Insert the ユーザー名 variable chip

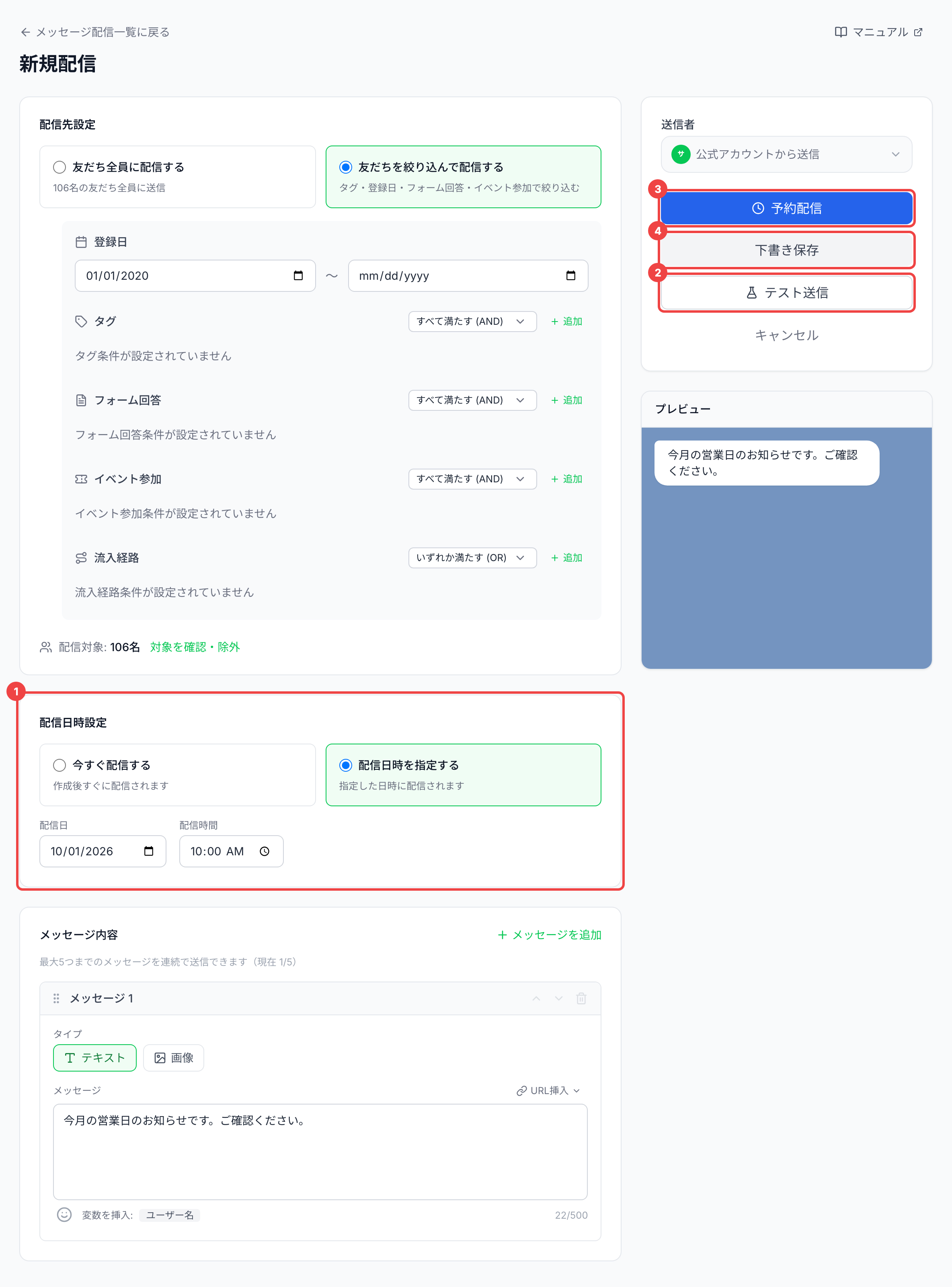[x=169, y=1215]
